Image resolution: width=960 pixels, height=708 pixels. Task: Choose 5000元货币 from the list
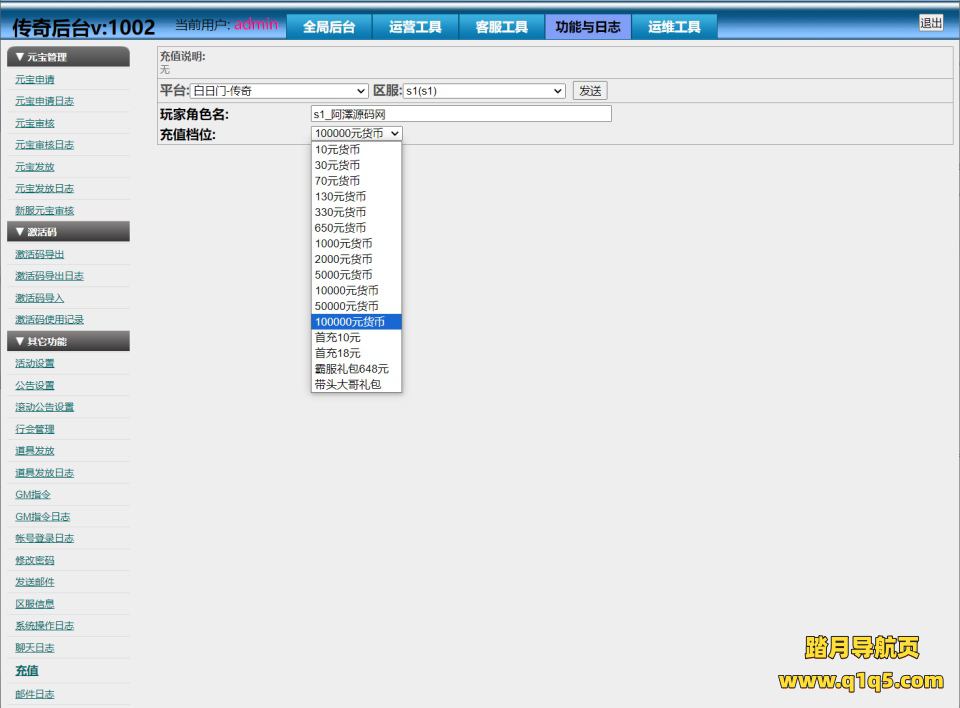pos(343,275)
